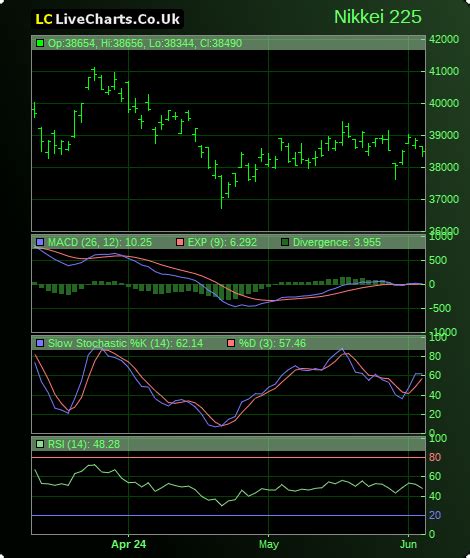Click the 40000 price axis label
Screen dimensions: 470x558
444,103
